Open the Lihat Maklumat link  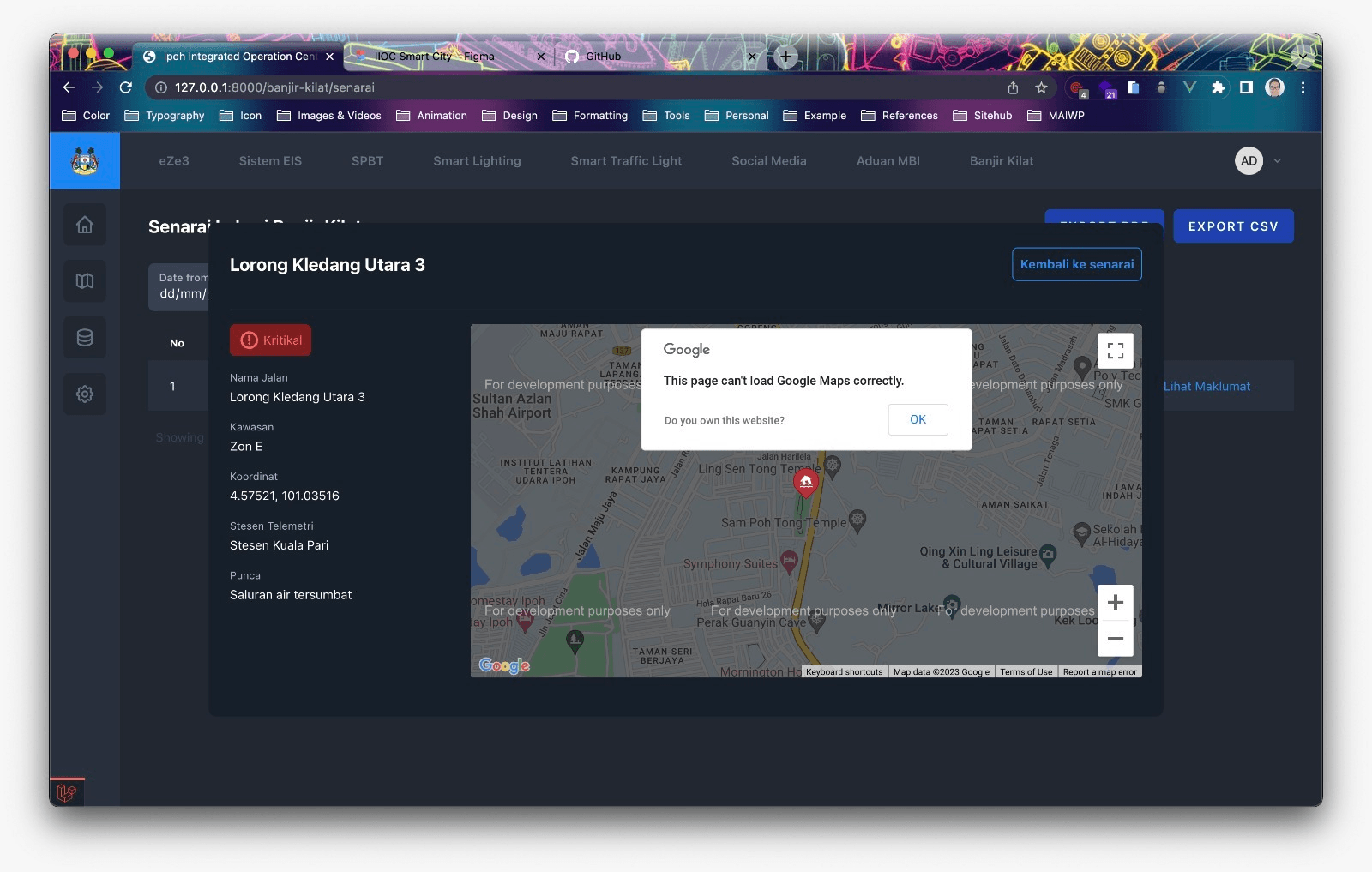coord(1206,386)
